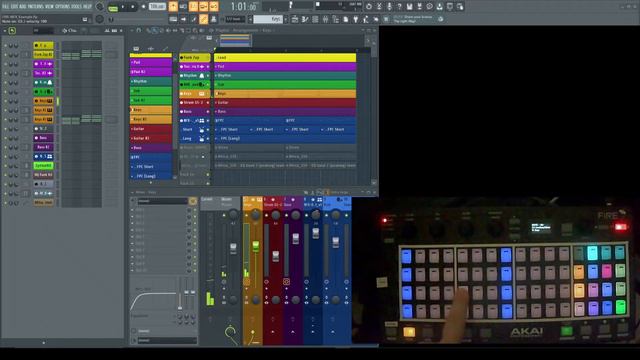640x360 pixels.
Task: Select the Pad pattern in the picker
Action: [x=151, y=62]
